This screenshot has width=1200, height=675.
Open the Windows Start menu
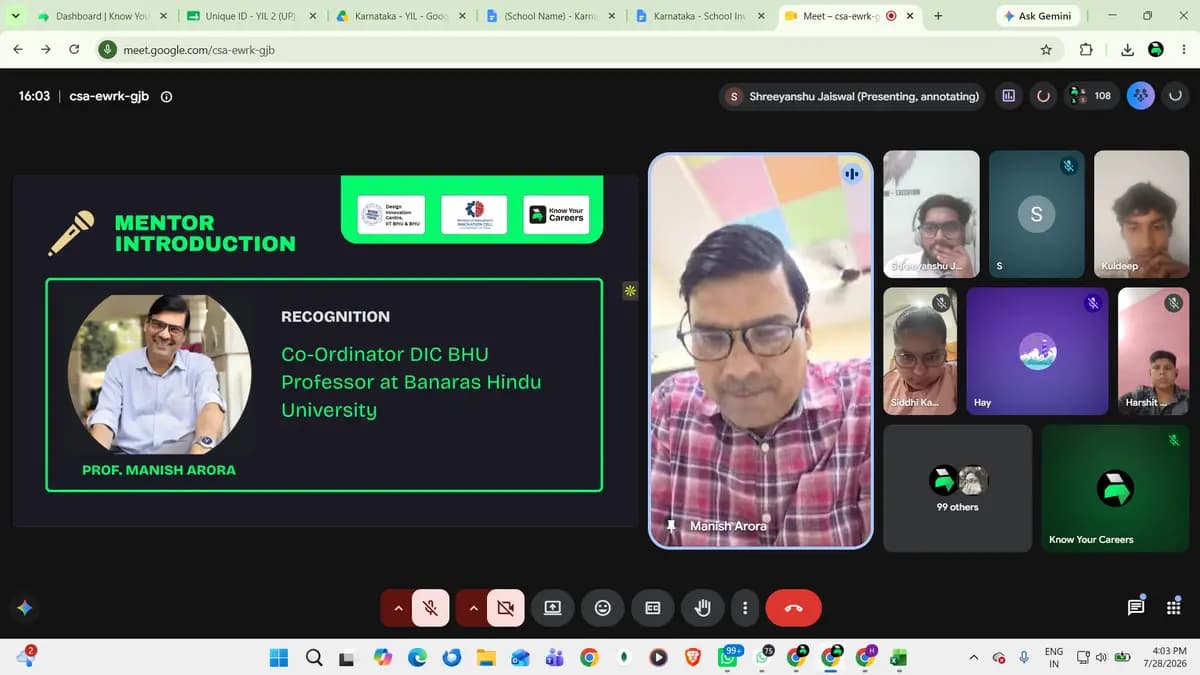pos(279,657)
